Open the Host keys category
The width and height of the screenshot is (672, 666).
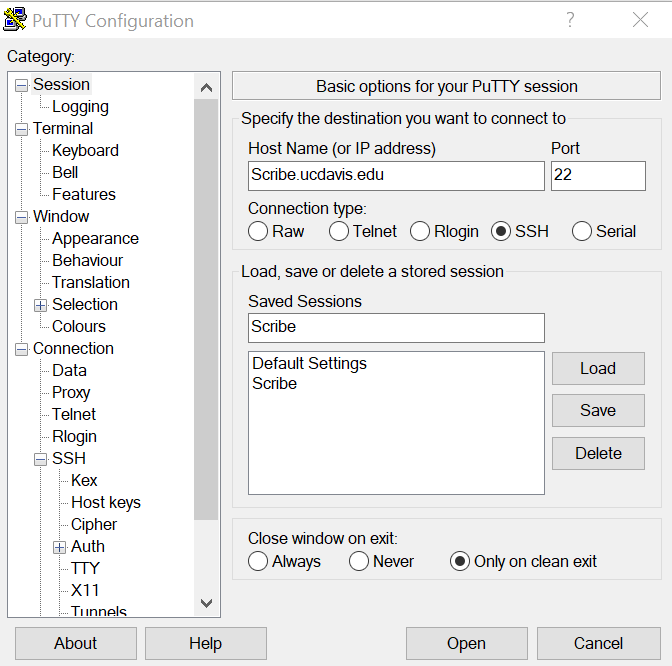point(106,503)
